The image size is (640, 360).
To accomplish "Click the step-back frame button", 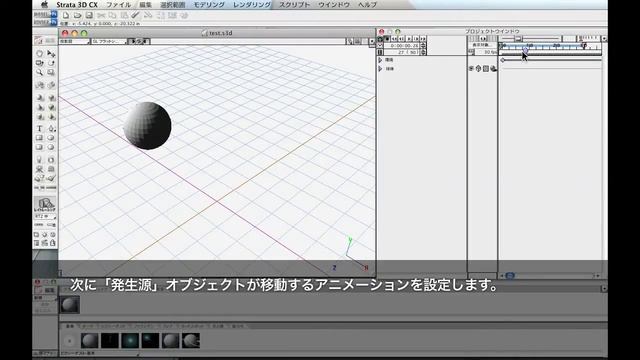I will pyautogui.click(x=402, y=38).
